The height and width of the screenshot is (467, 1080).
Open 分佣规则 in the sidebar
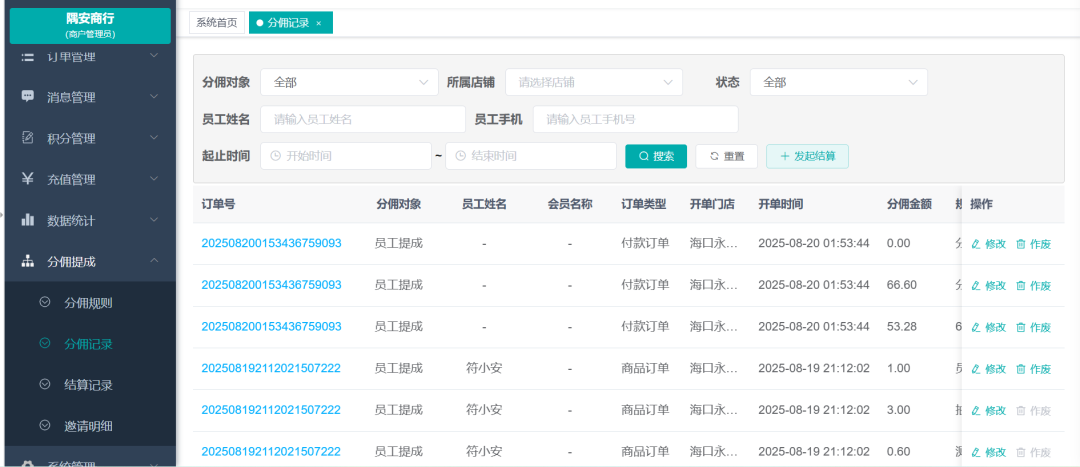tap(88, 303)
